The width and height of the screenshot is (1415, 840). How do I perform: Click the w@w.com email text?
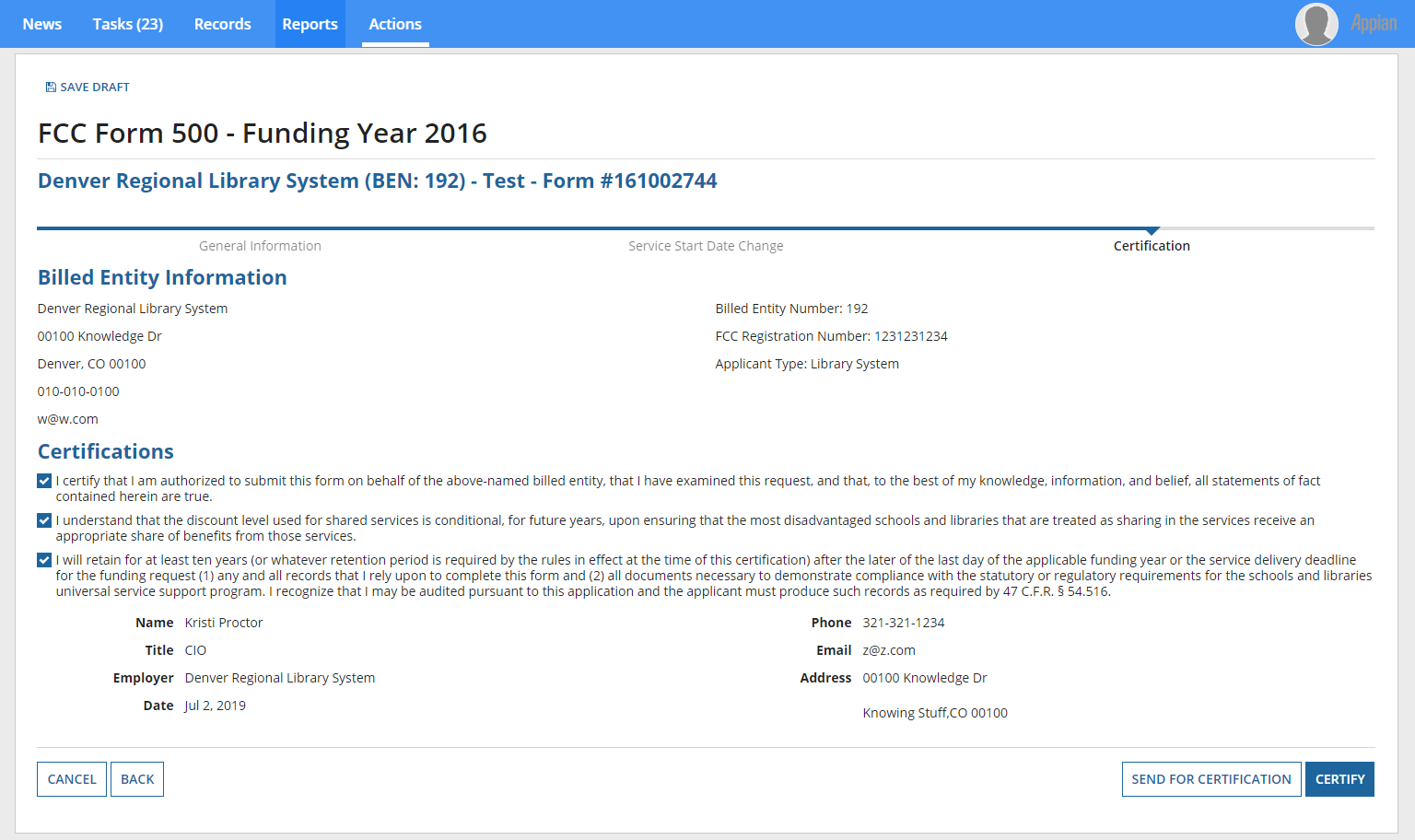(67, 419)
